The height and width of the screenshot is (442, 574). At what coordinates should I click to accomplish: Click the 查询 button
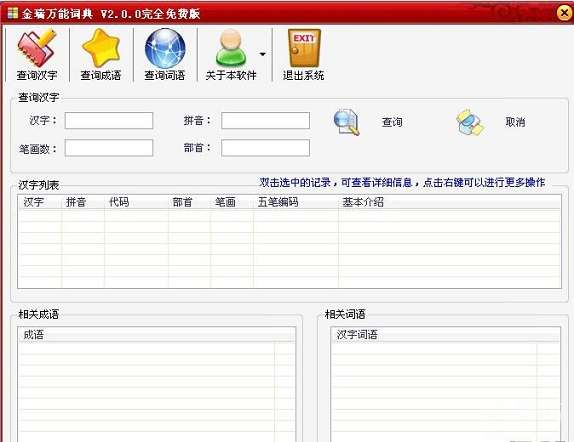click(392, 122)
